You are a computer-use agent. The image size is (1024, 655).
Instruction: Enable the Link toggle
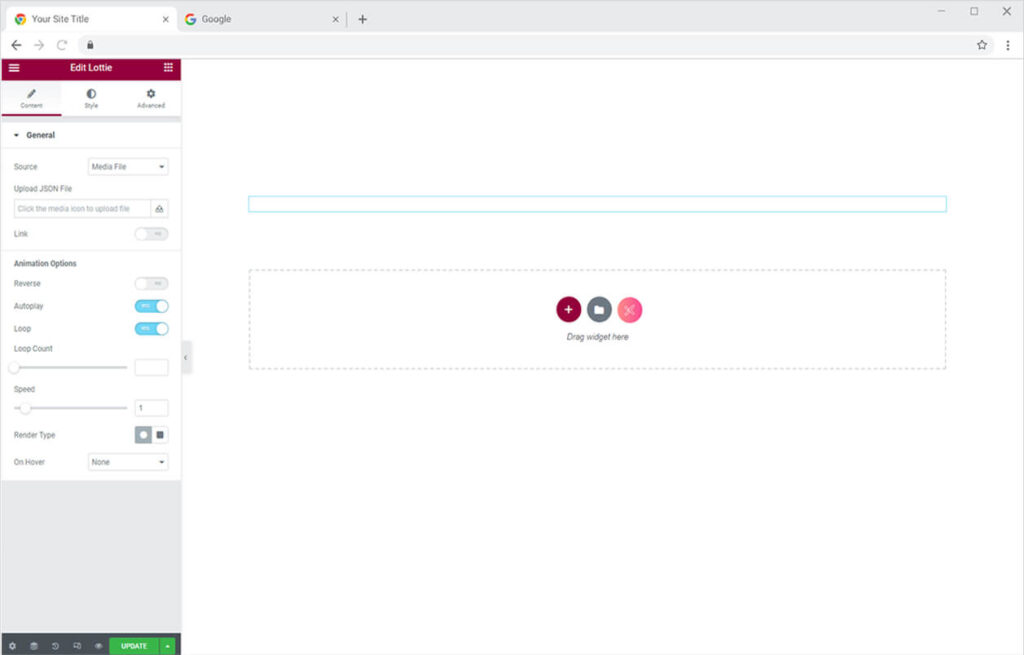[x=151, y=234]
